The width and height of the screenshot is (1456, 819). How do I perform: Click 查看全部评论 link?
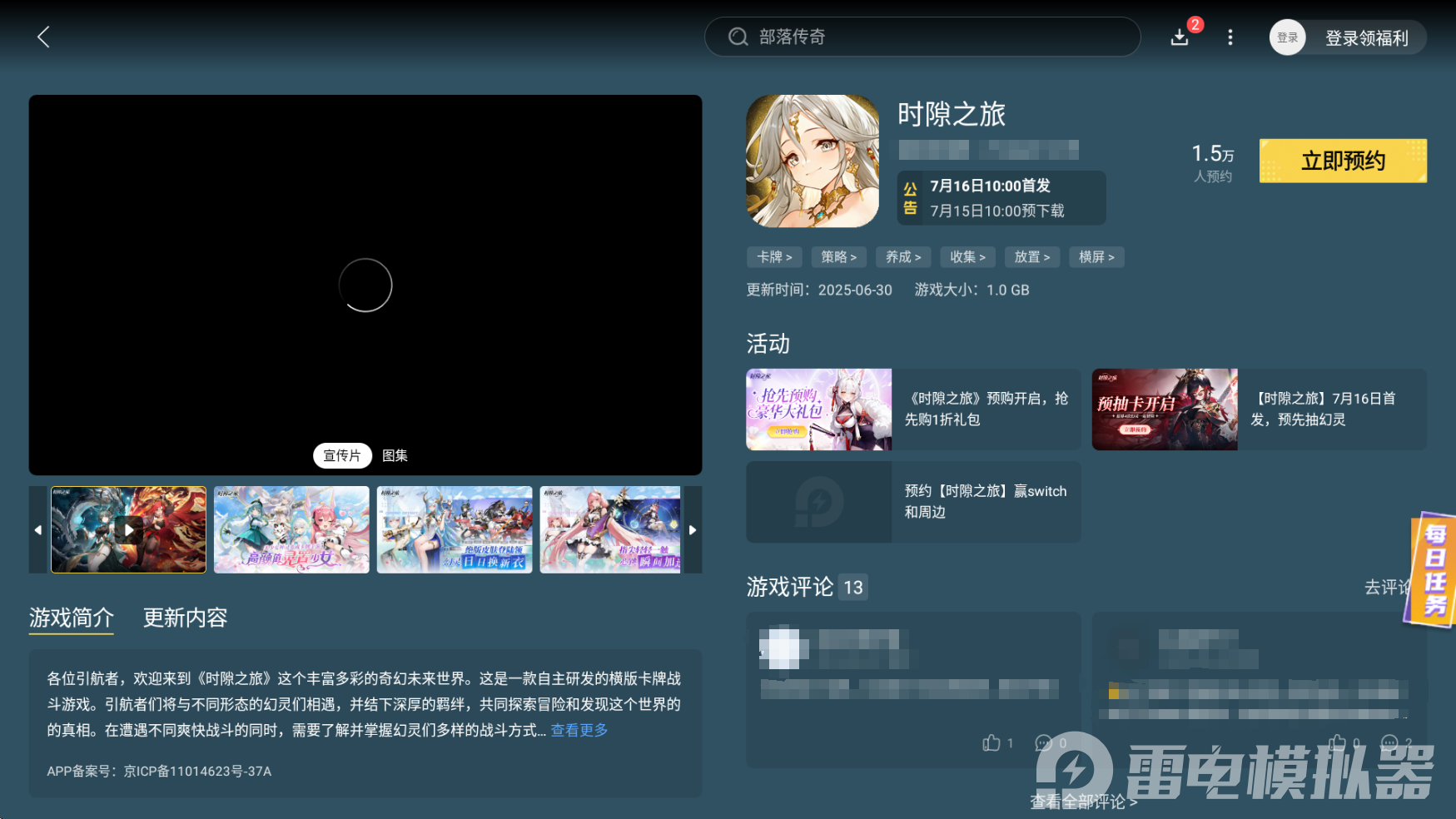tap(1083, 802)
